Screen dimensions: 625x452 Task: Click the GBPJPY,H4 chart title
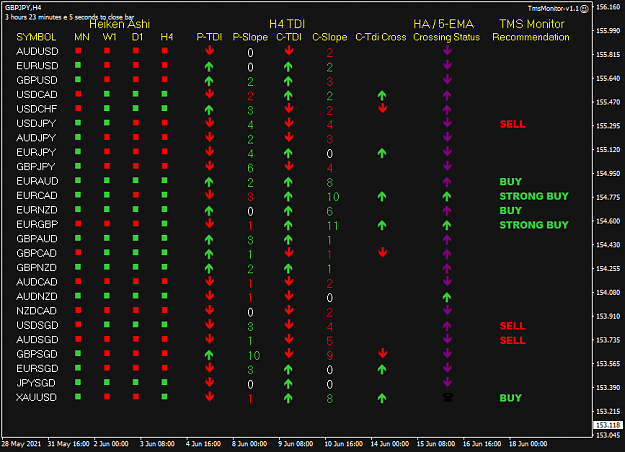[23, 8]
